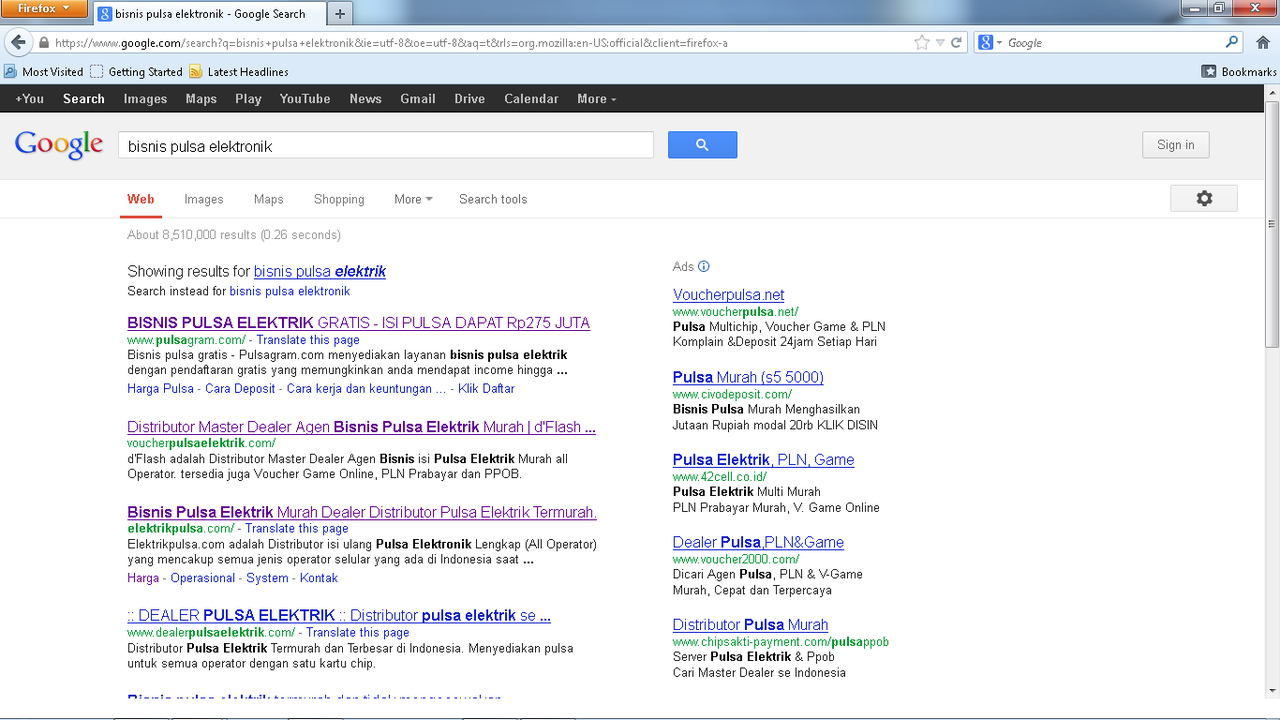Screen dimensions: 1280x720
Task: Click inside the Google search query field
Action: point(386,145)
